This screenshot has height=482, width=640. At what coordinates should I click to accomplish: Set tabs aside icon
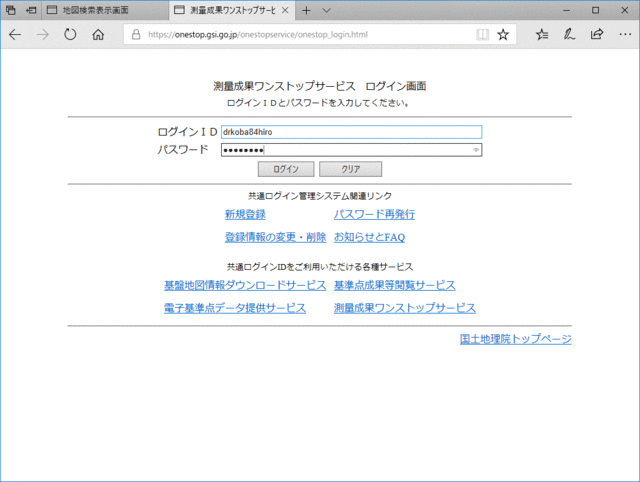(31, 10)
